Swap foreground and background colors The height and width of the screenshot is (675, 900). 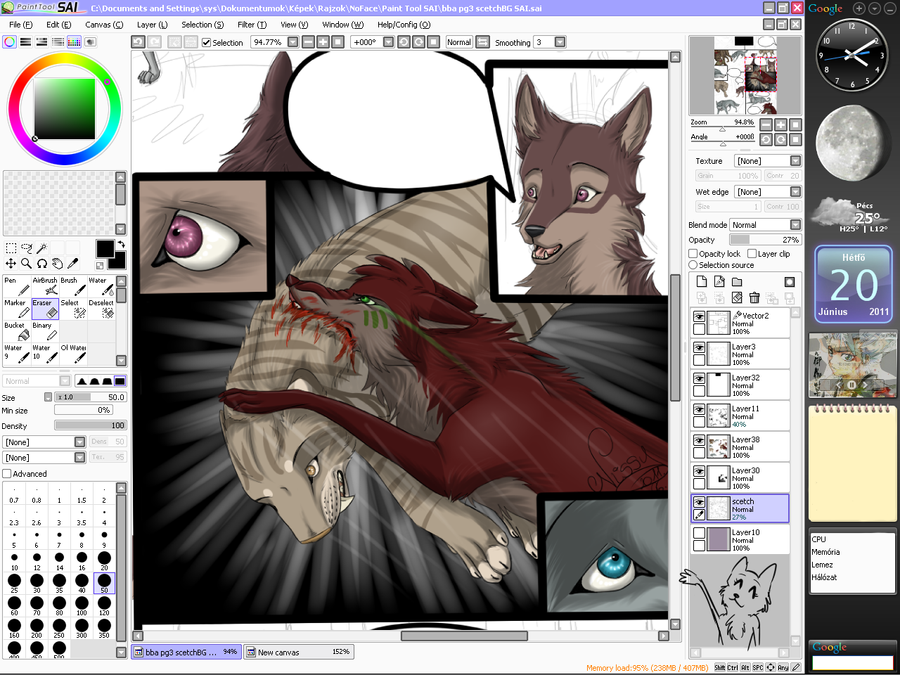121,245
